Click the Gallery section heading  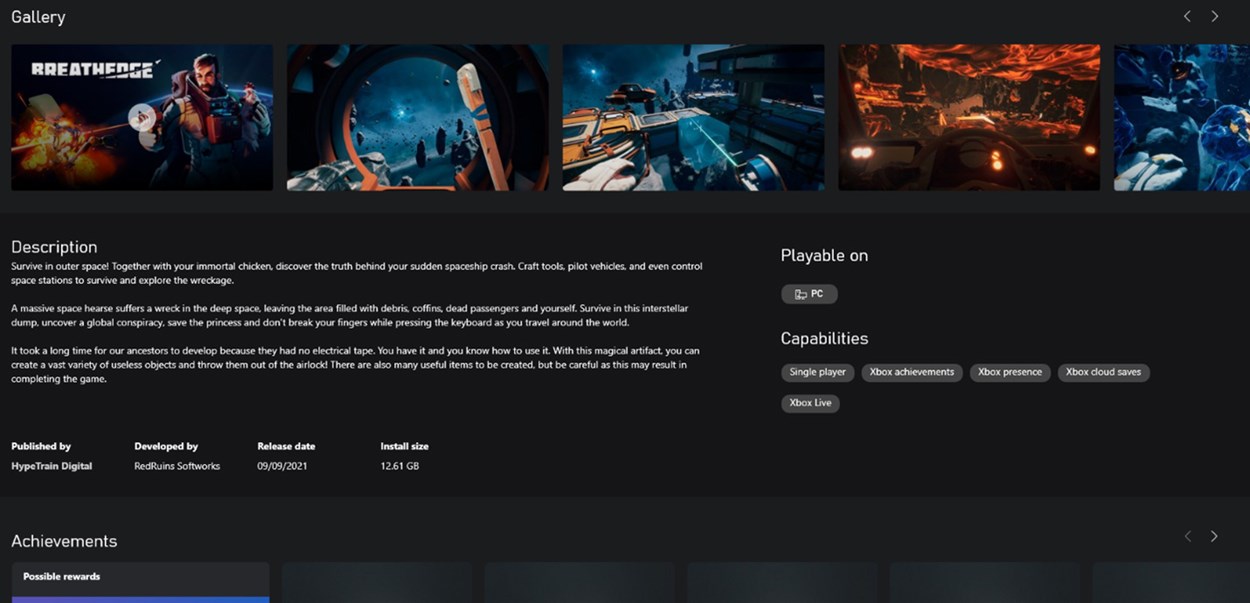point(38,17)
